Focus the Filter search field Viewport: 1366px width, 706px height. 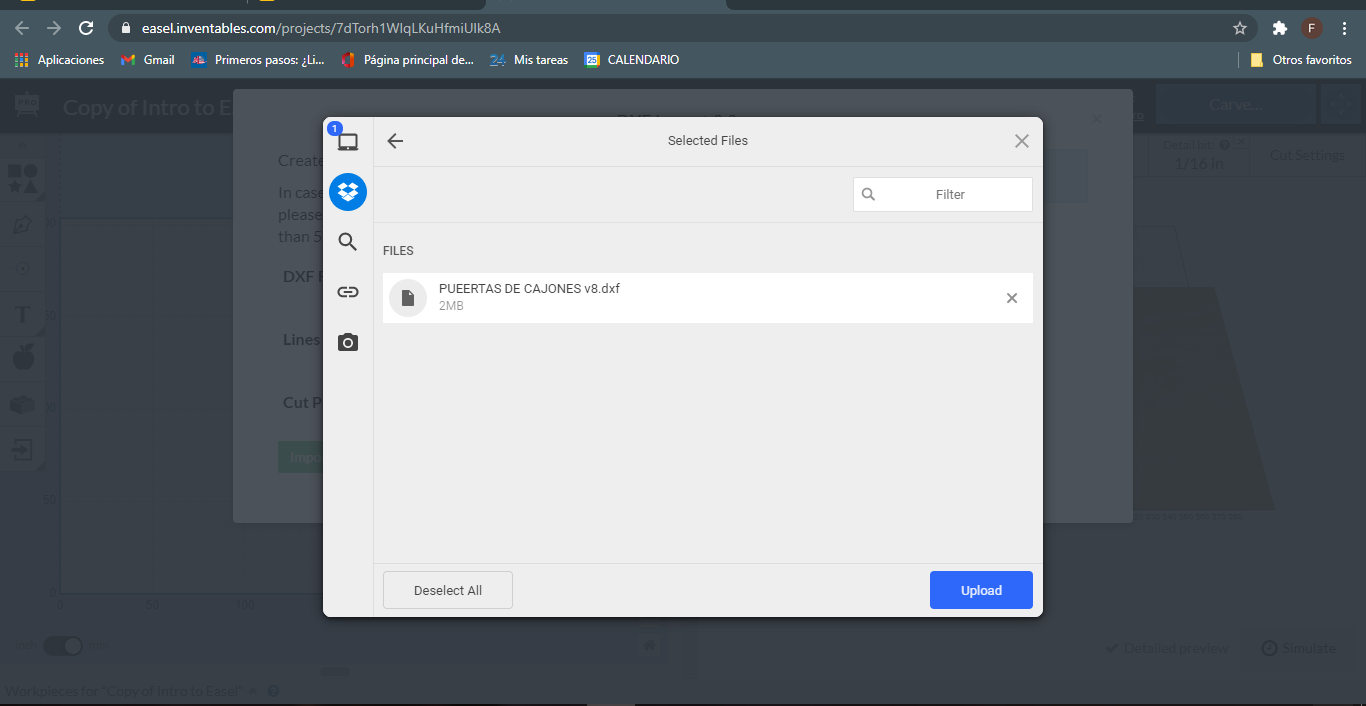click(x=943, y=194)
